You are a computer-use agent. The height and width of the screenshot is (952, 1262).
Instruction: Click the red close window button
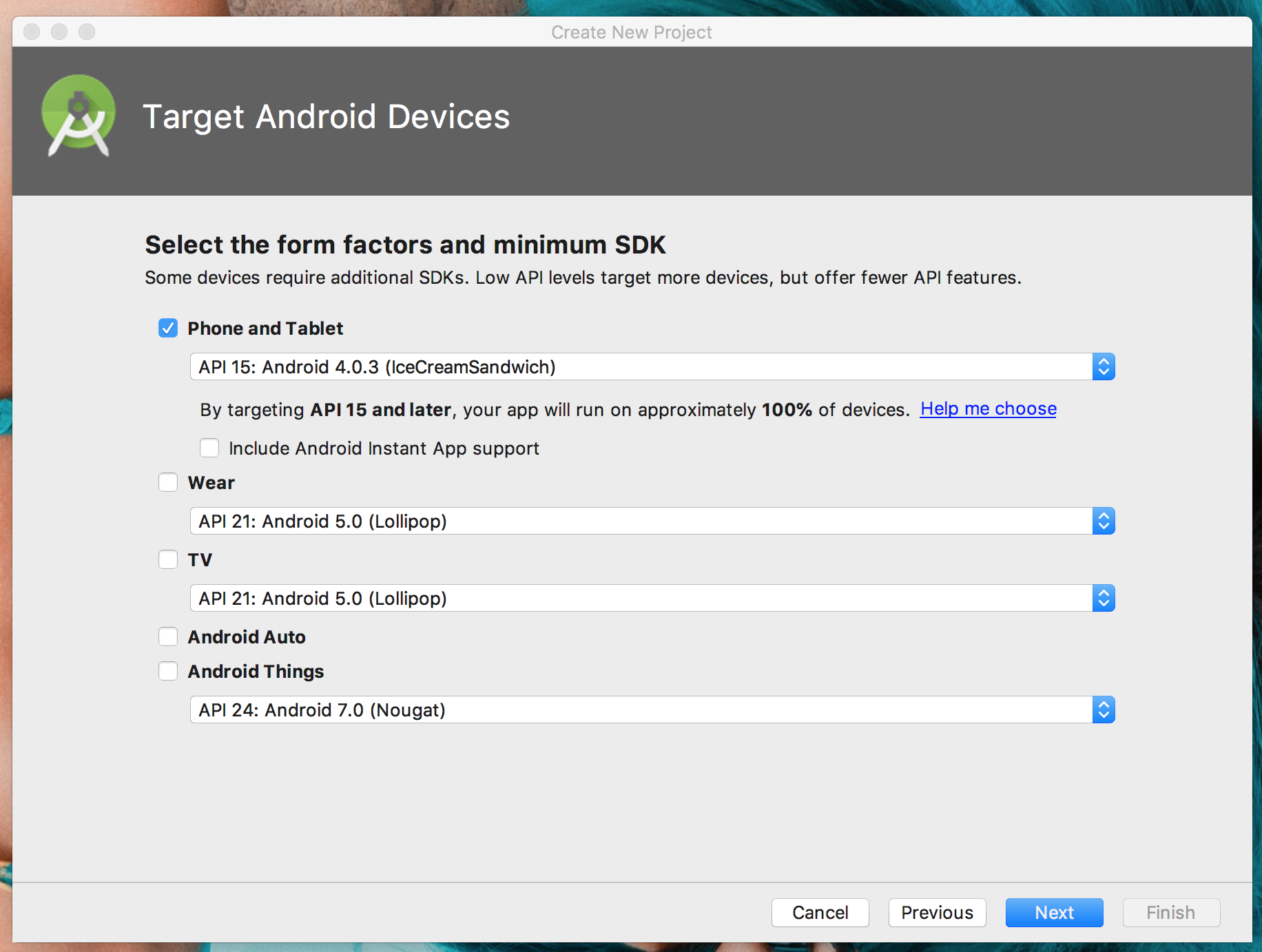click(32, 32)
